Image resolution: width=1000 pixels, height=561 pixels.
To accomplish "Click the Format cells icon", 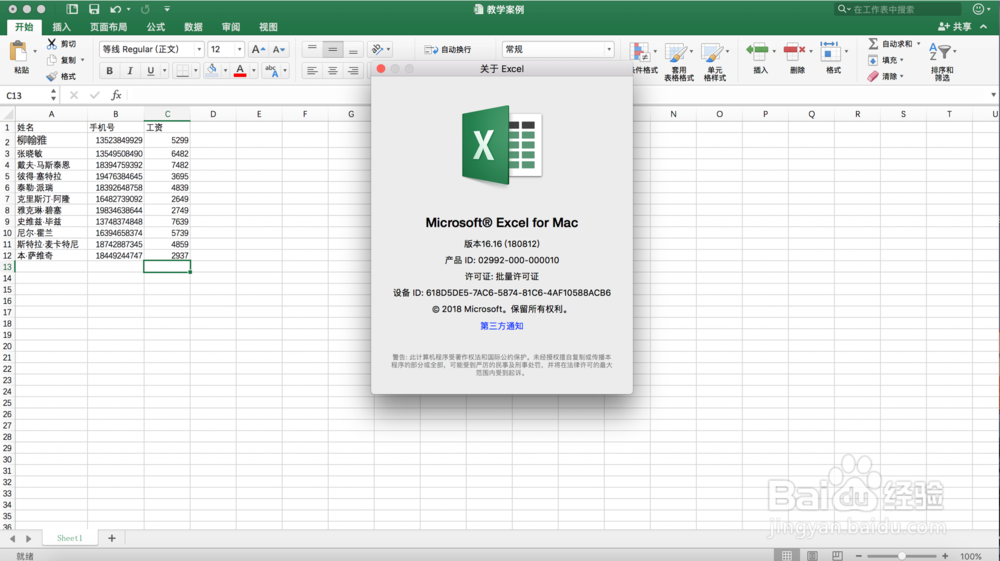I will tap(830, 51).
